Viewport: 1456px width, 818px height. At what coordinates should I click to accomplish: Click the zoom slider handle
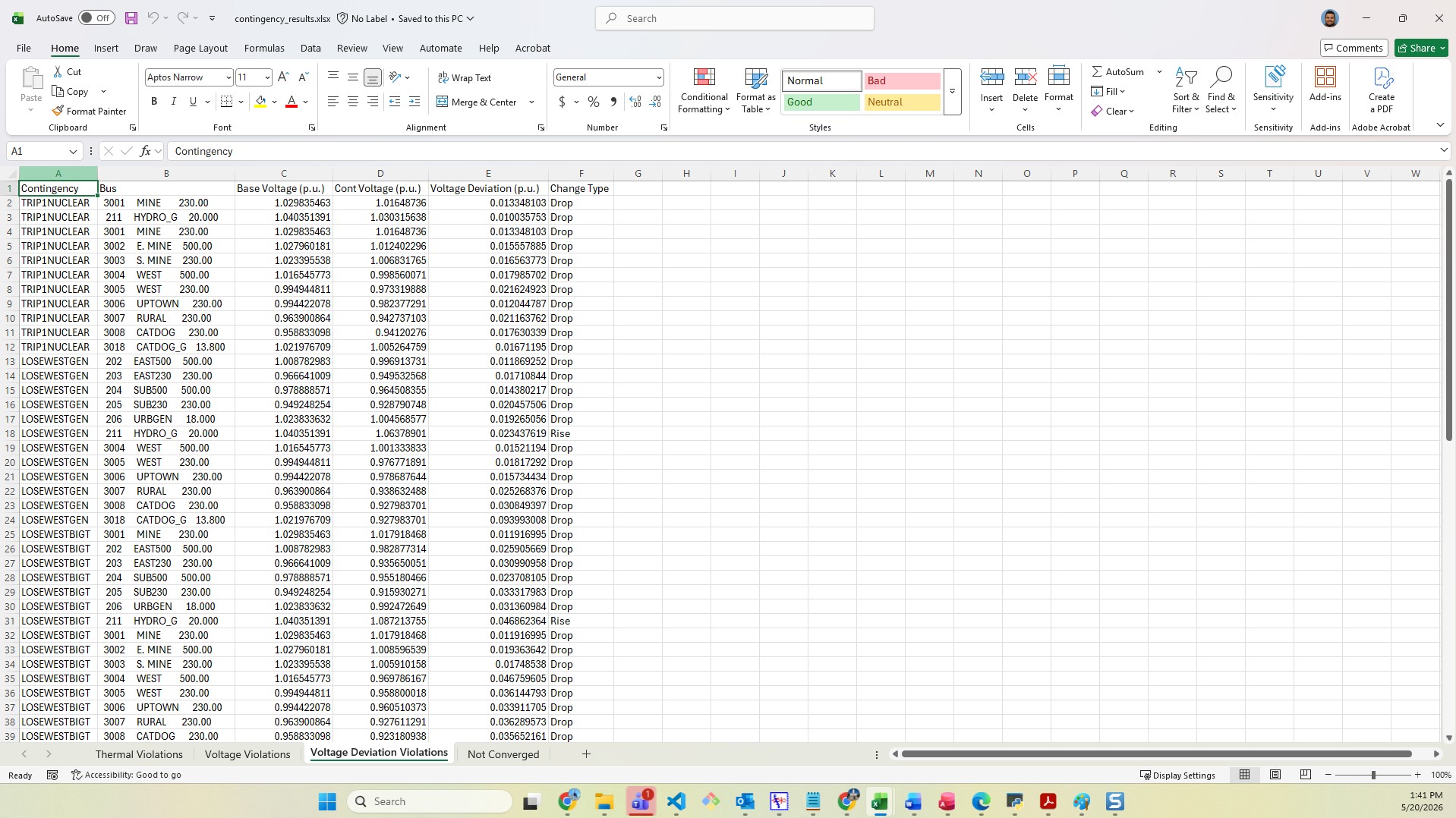tap(1372, 775)
